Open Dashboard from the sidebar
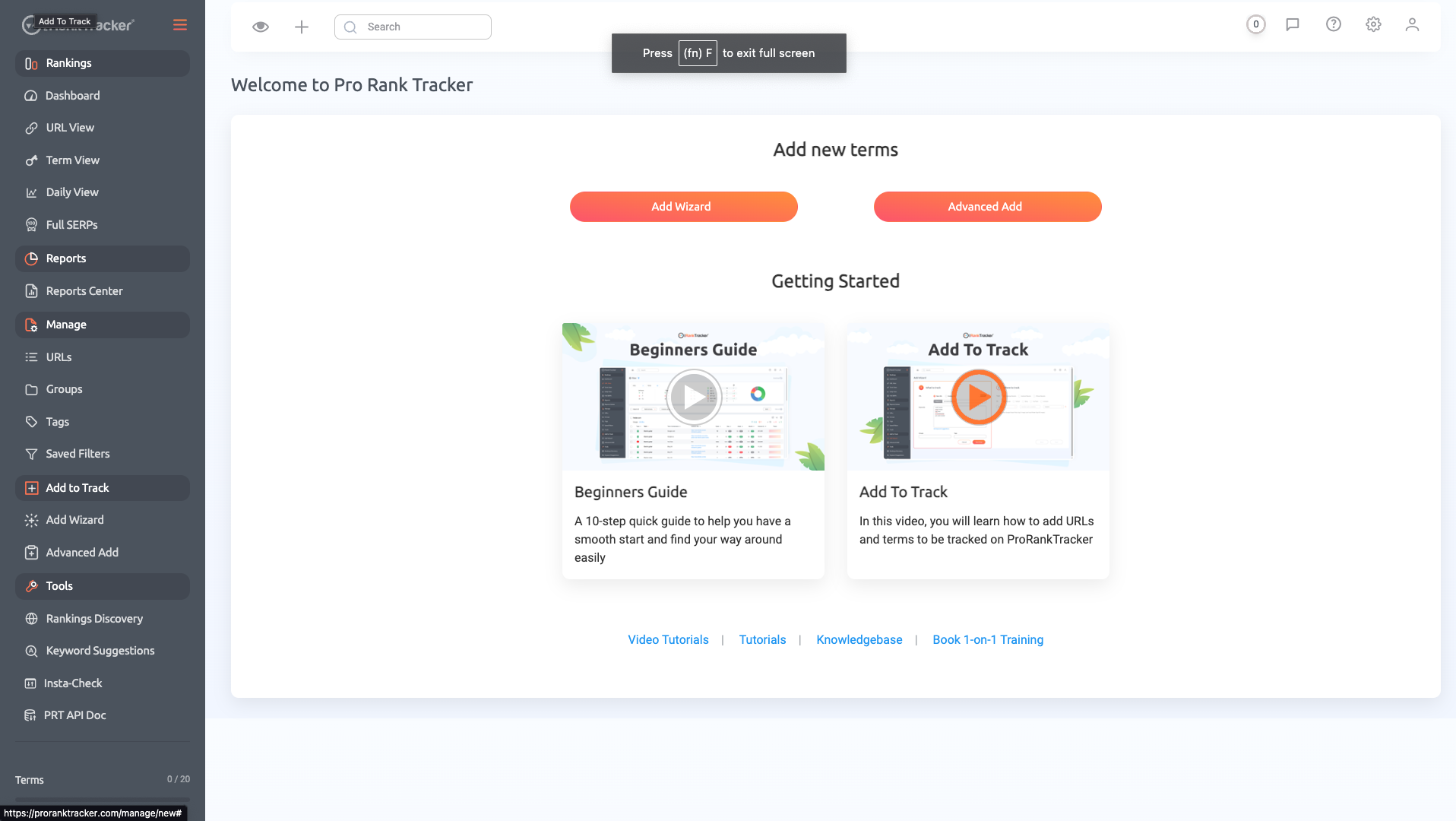Screen dimensions: 1456x821 [x=73, y=96]
